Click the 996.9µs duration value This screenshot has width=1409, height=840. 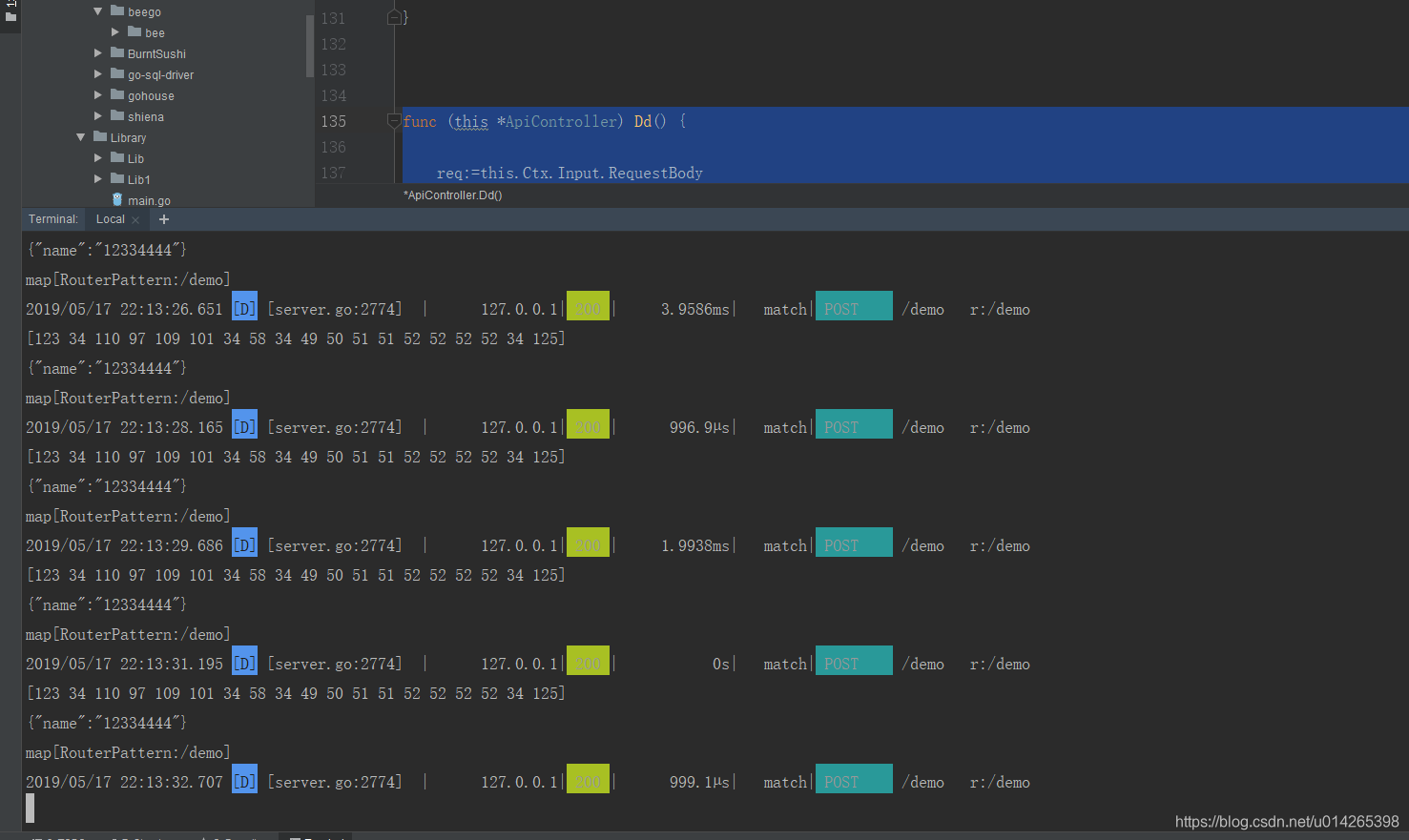coord(699,427)
